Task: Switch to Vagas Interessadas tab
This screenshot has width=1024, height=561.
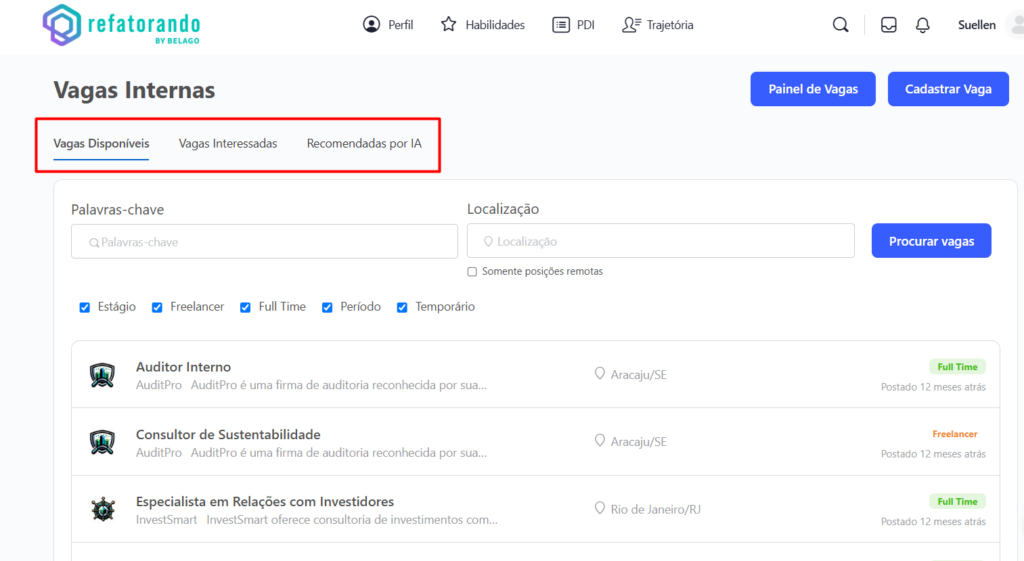Action: click(228, 143)
